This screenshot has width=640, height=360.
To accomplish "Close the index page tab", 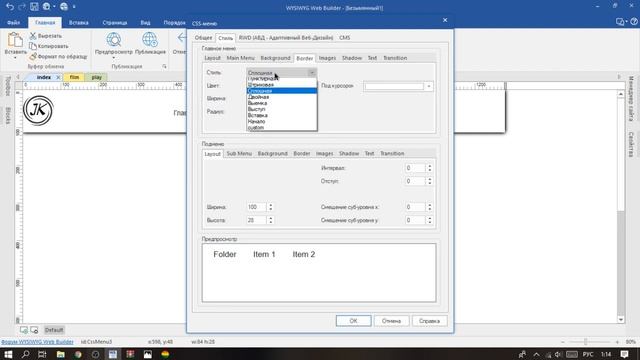I will (x=58, y=77).
